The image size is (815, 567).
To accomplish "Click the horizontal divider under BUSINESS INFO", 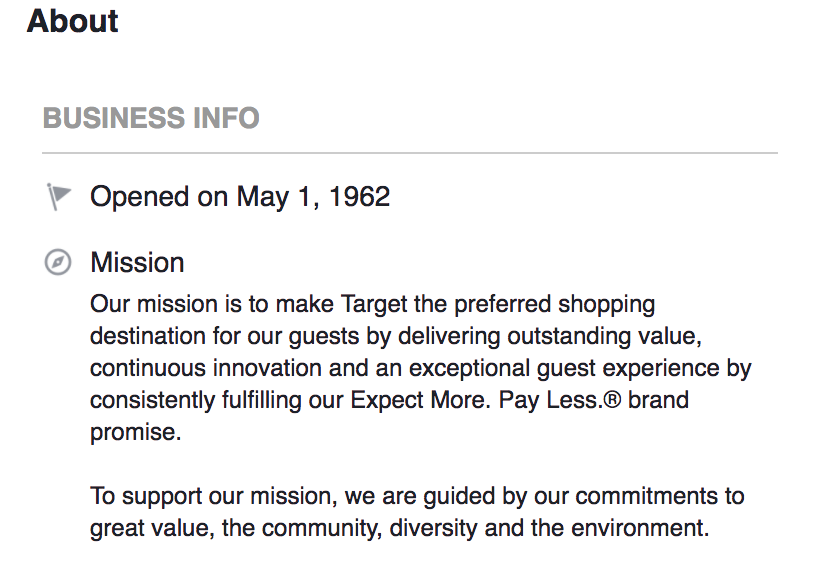I will click(x=410, y=153).
